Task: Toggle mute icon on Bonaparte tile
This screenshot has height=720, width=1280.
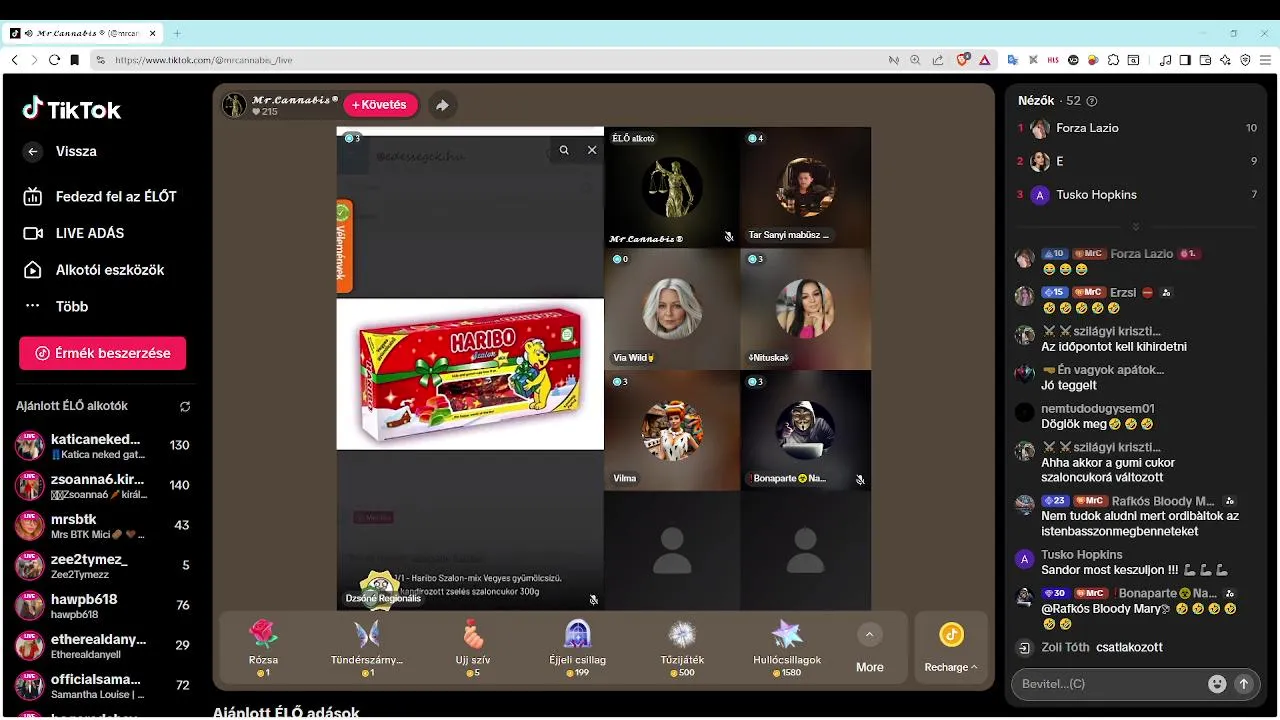Action: [860, 480]
